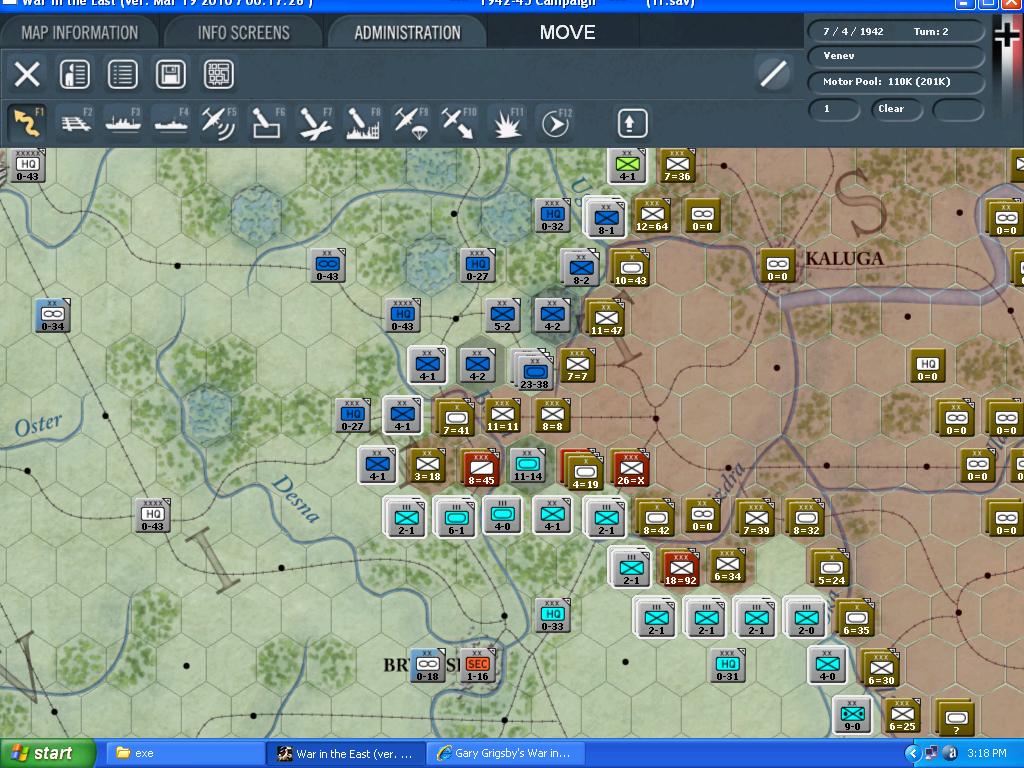Viewport: 1024px width, 768px height.
Task: Select the cyan HQ unit labeled 0-31
Action: pos(727,665)
